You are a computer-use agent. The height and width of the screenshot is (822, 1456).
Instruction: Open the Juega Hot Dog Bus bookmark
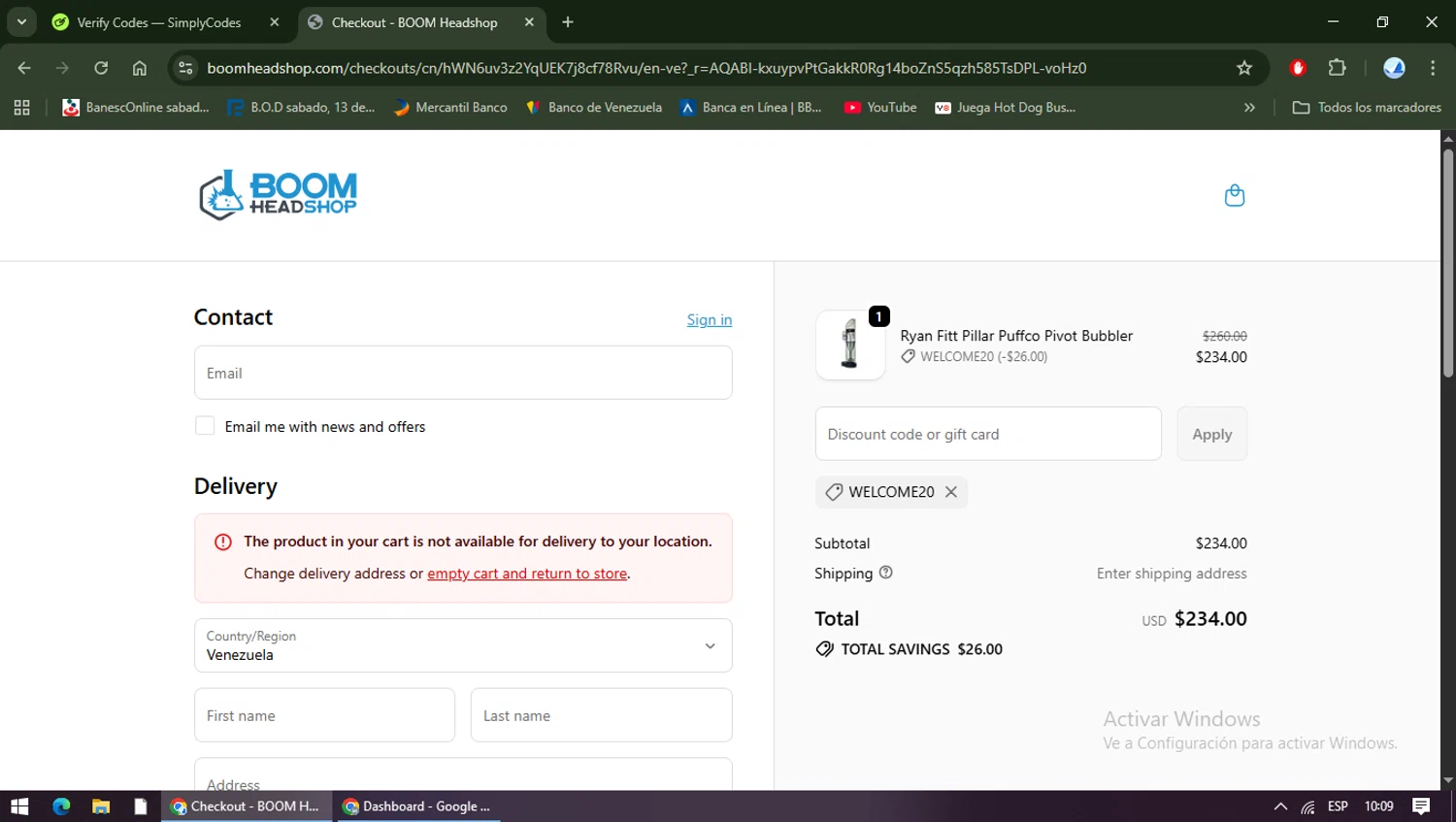tap(1005, 108)
